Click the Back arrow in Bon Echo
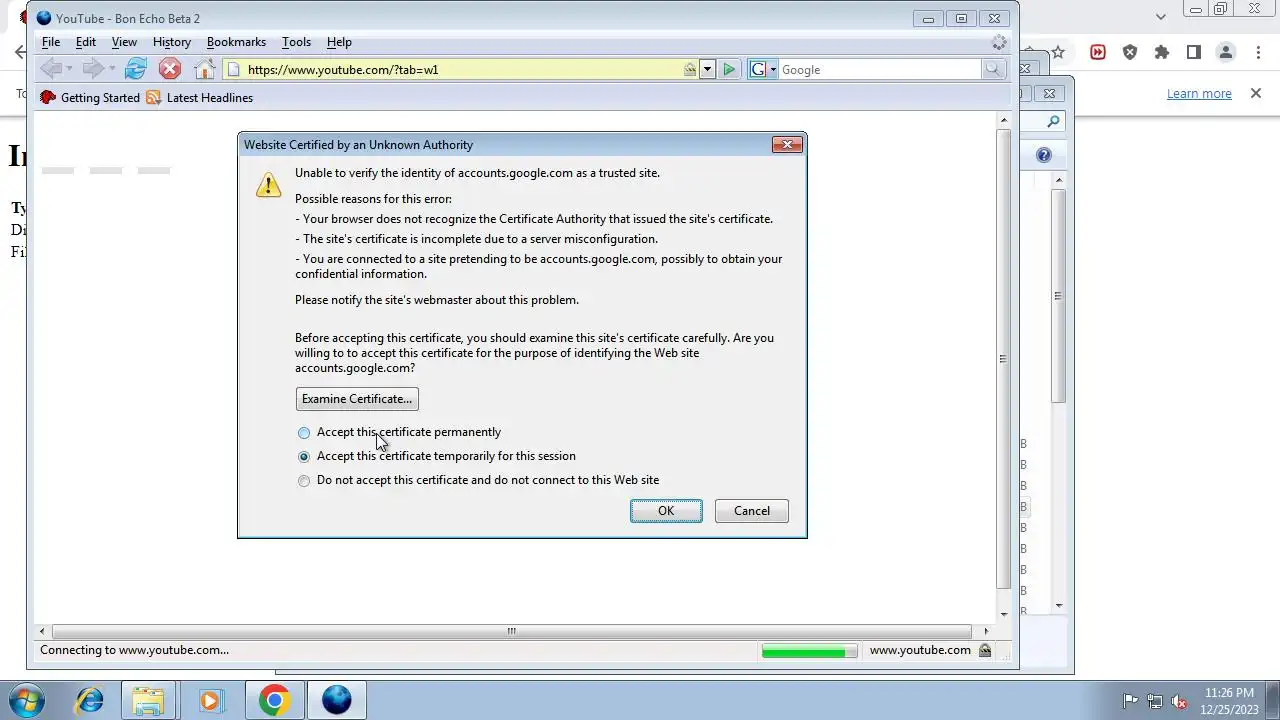Viewport: 1280px width, 720px height. (x=51, y=69)
